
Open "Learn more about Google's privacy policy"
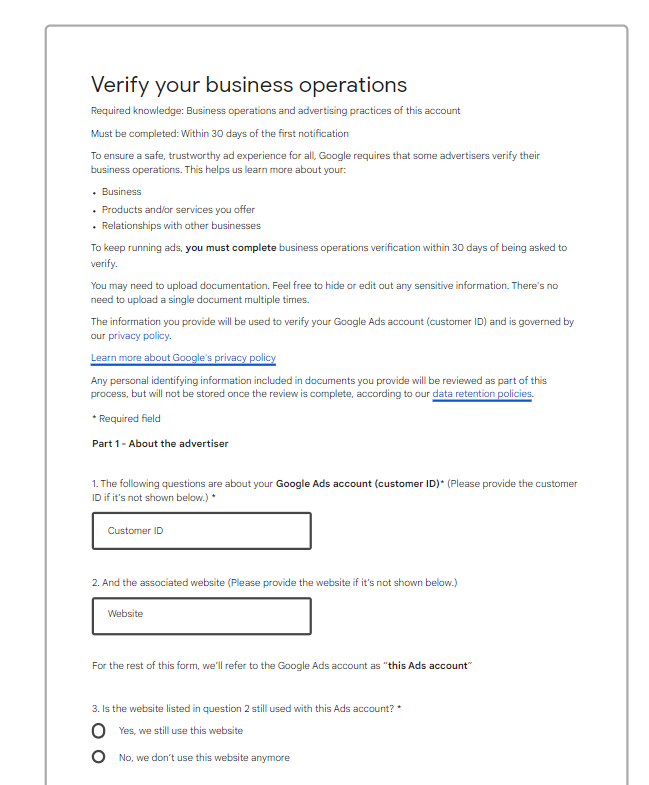[183, 358]
